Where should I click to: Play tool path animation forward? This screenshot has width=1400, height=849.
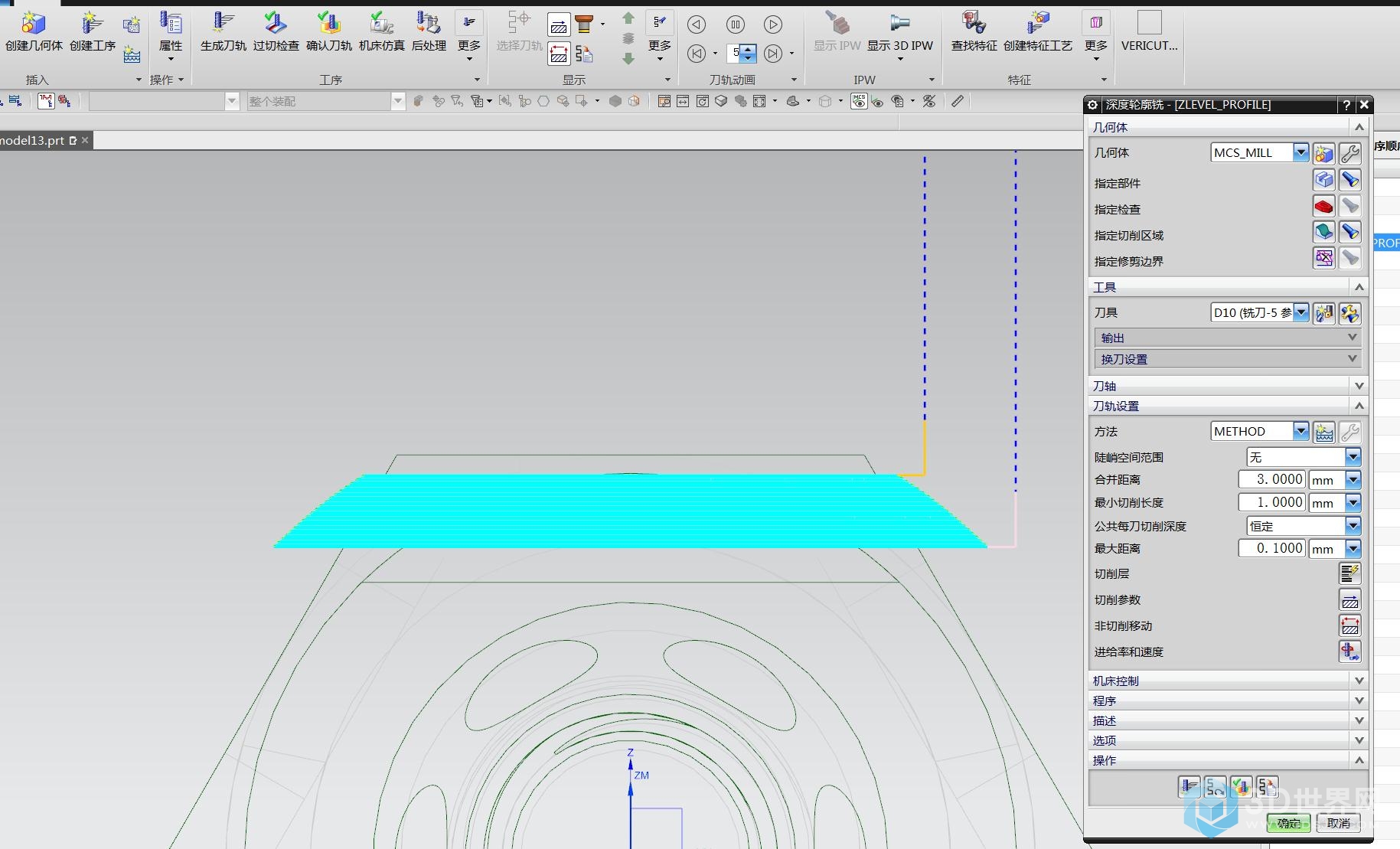[773, 24]
